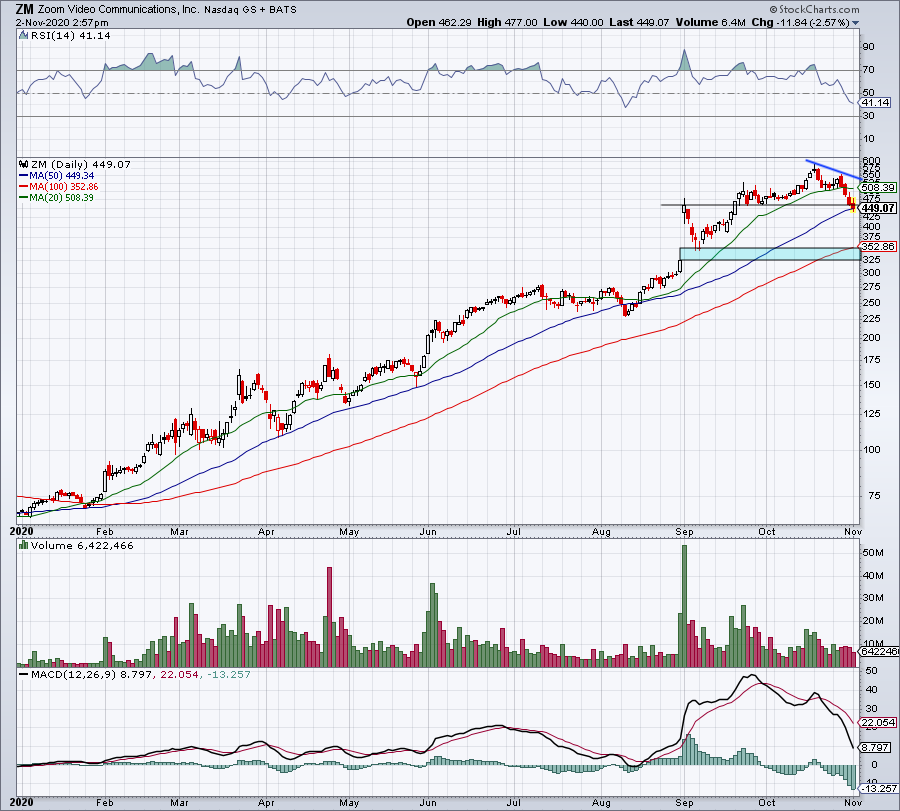This screenshot has width=900, height=811.
Task: Click the RSI(14) 41.14 indicator label
Action: 70,36
